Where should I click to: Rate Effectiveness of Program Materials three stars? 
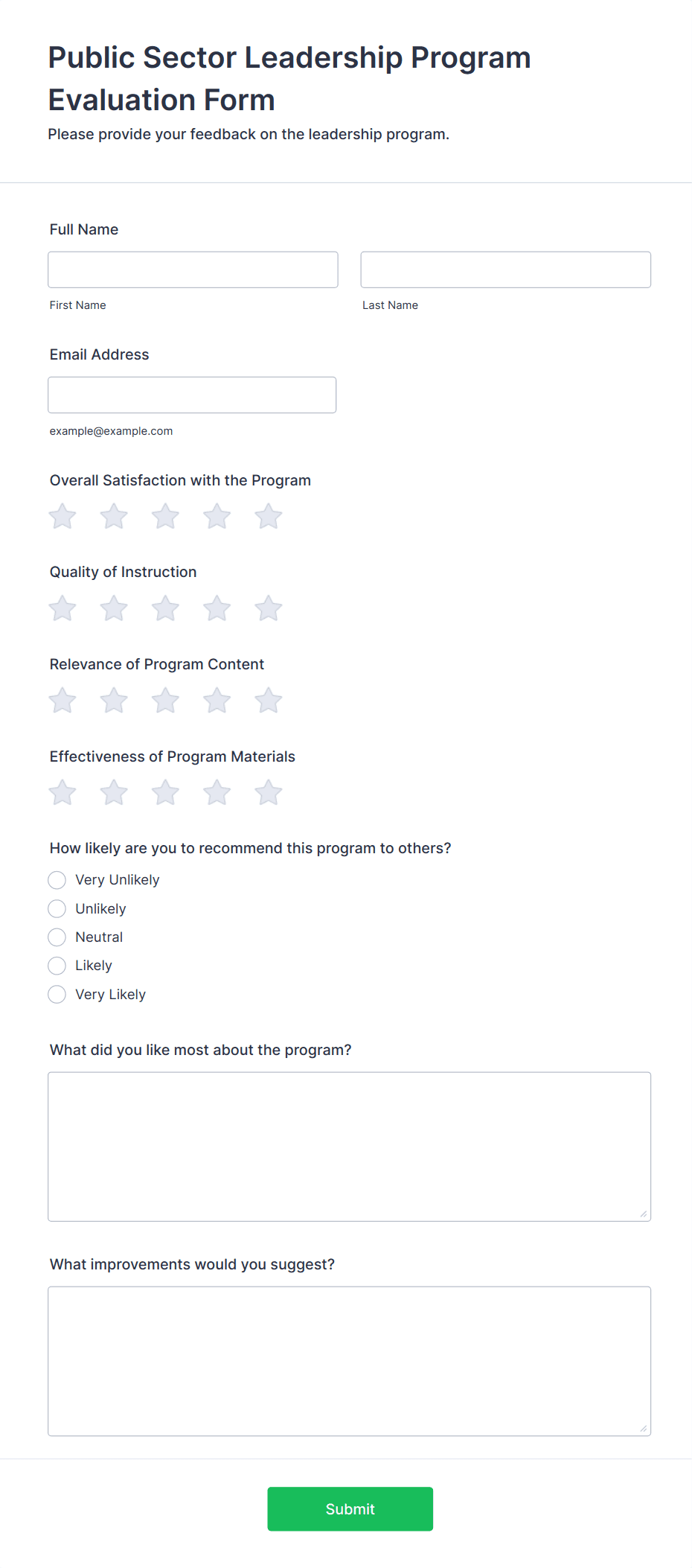tap(165, 792)
